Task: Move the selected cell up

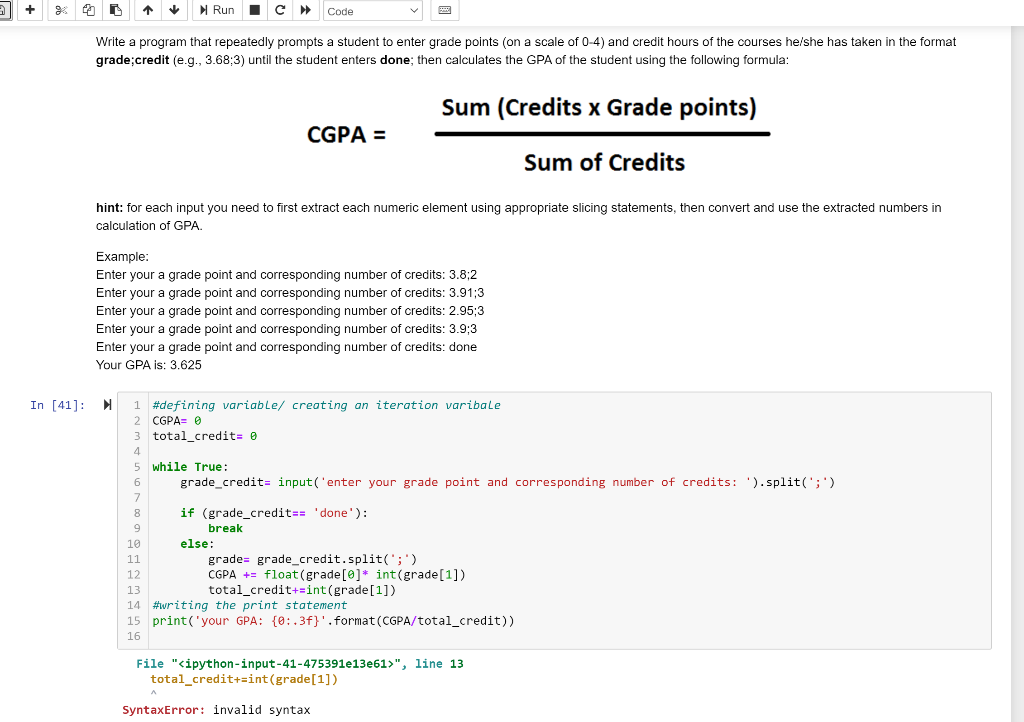Action: [x=148, y=10]
